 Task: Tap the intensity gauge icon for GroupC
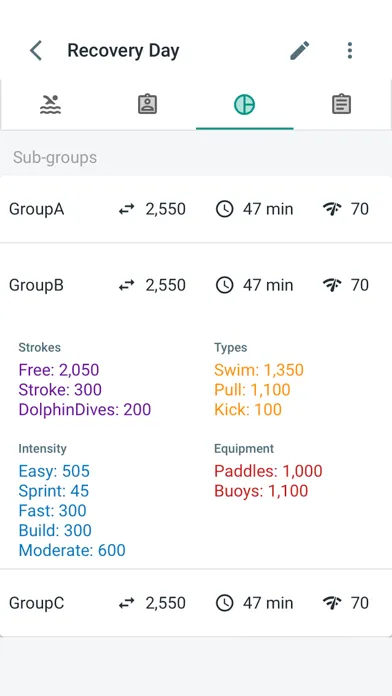pyautogui.click(x=332, y=603)
